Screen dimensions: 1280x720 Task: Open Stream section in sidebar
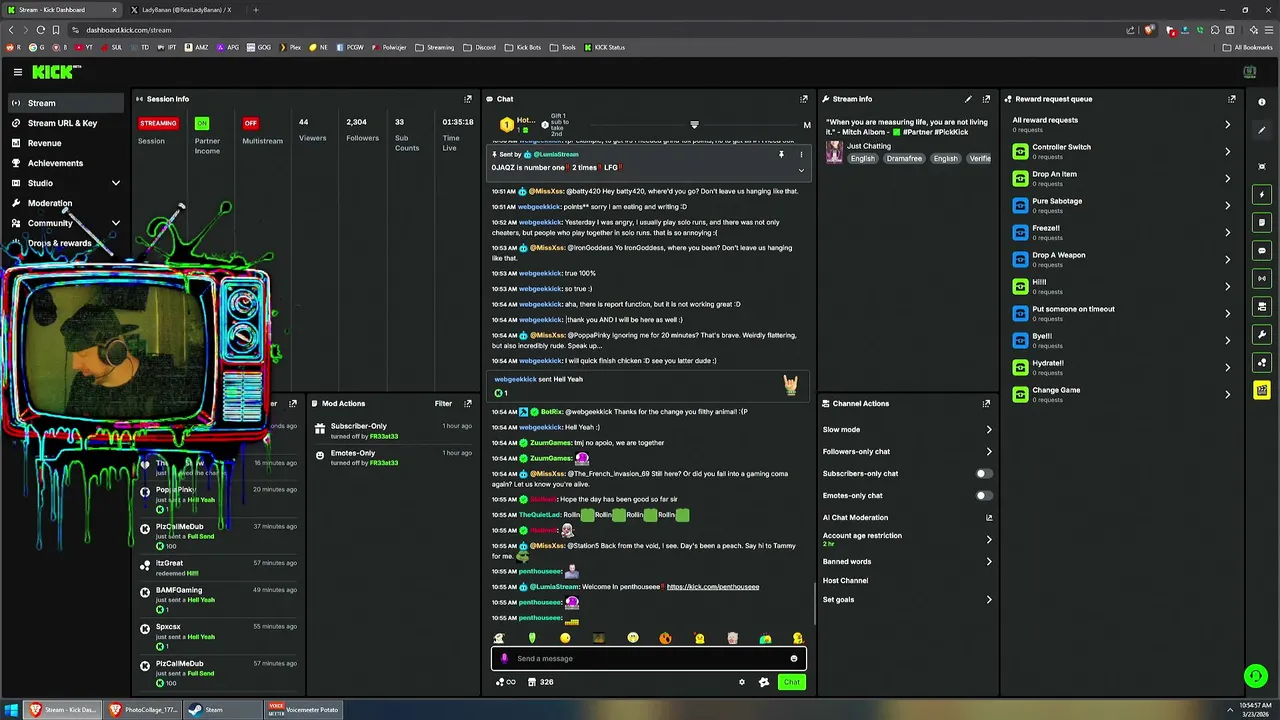(x=66, y=103)
